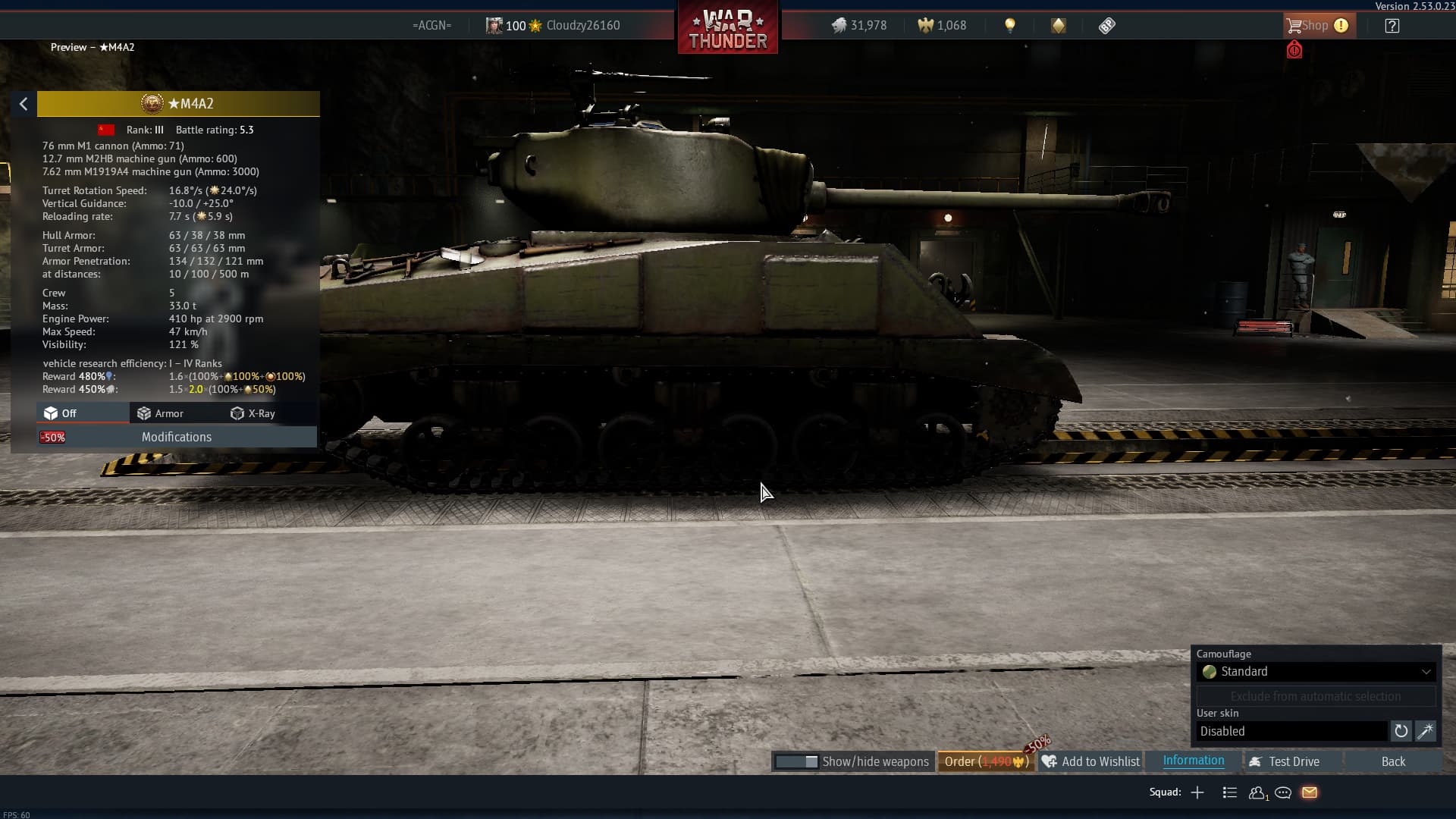This screenshot has width=1456, height=819.
Task: Open the Disabled user skin dropdown
Action: tap(1291, 731)
